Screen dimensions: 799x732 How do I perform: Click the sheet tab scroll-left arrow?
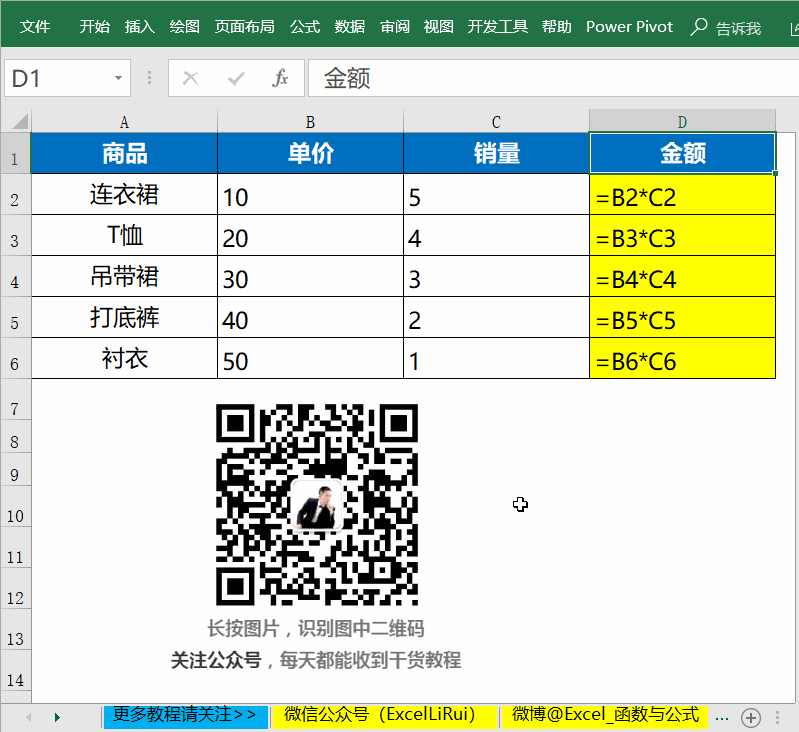coord(29,717)
